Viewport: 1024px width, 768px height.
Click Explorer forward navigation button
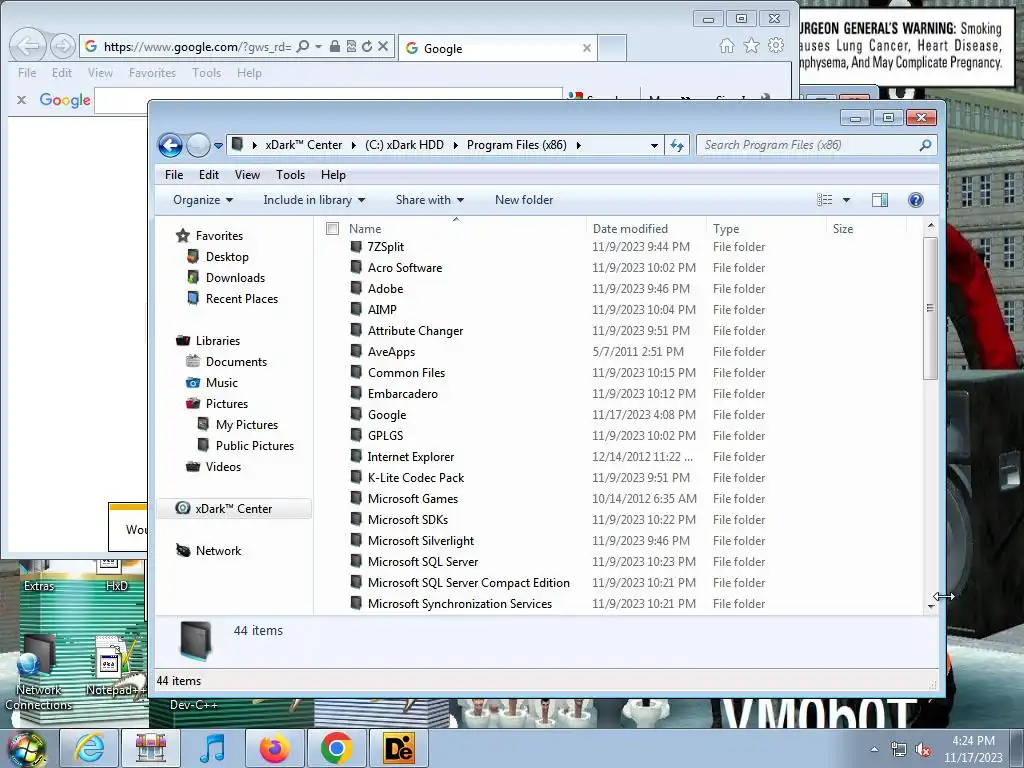coord(198,145)
